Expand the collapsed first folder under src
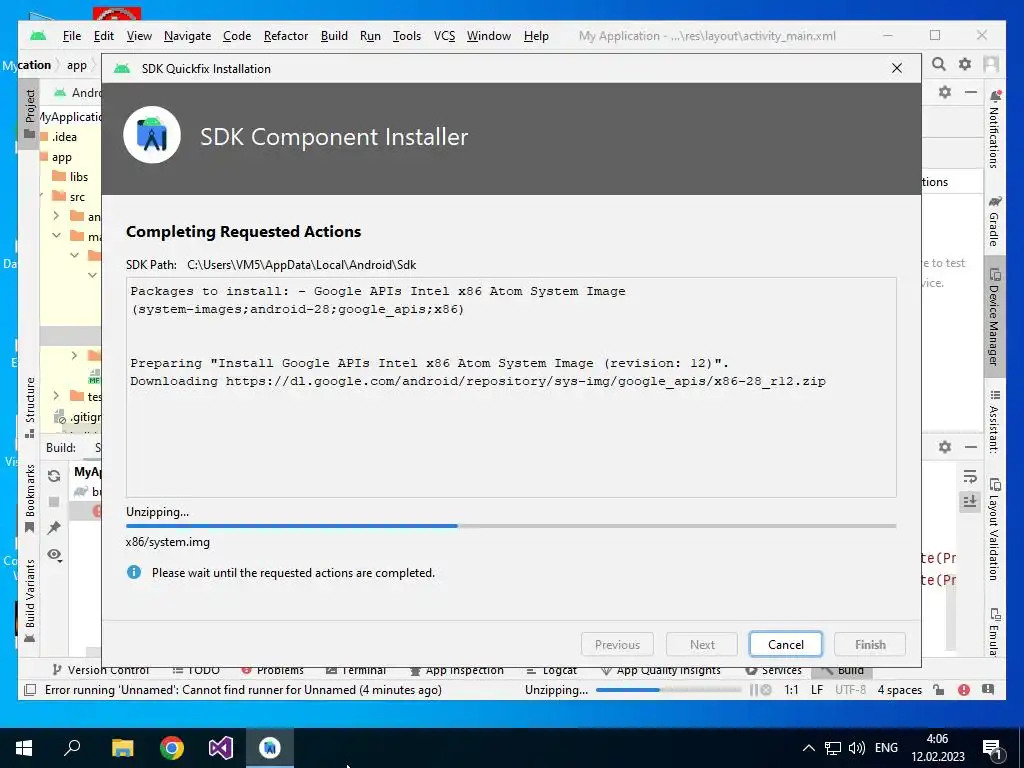 click(57, 216)
